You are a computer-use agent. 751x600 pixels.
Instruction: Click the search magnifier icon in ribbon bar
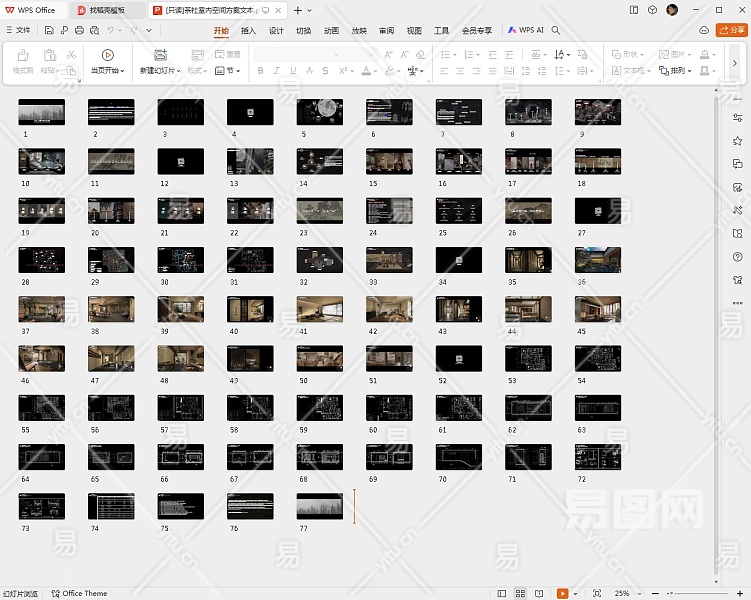(x=557, y=30)
